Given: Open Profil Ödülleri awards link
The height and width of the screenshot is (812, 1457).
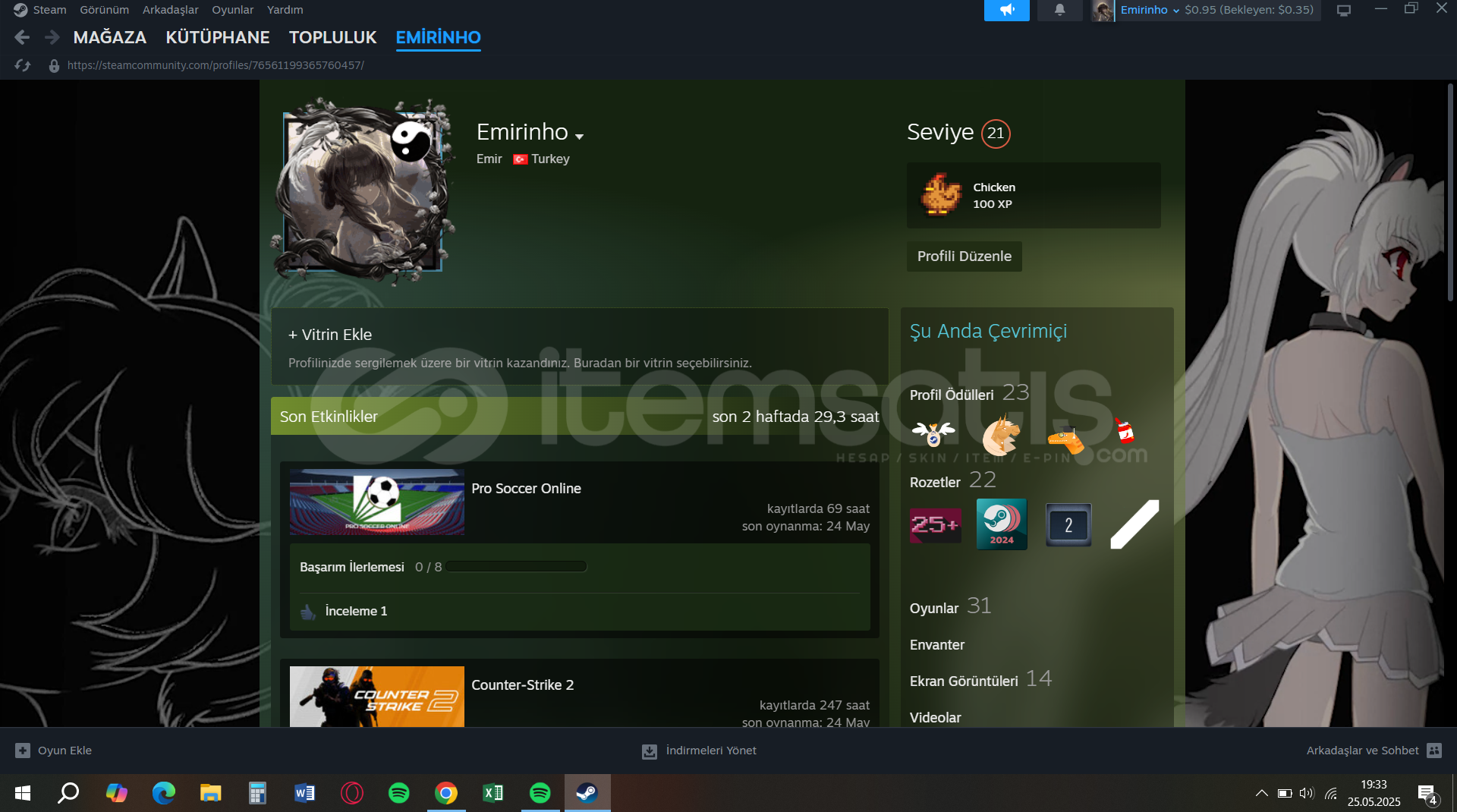Looking at the screenshot, I should pyautogui.click(x=969, y=393).
